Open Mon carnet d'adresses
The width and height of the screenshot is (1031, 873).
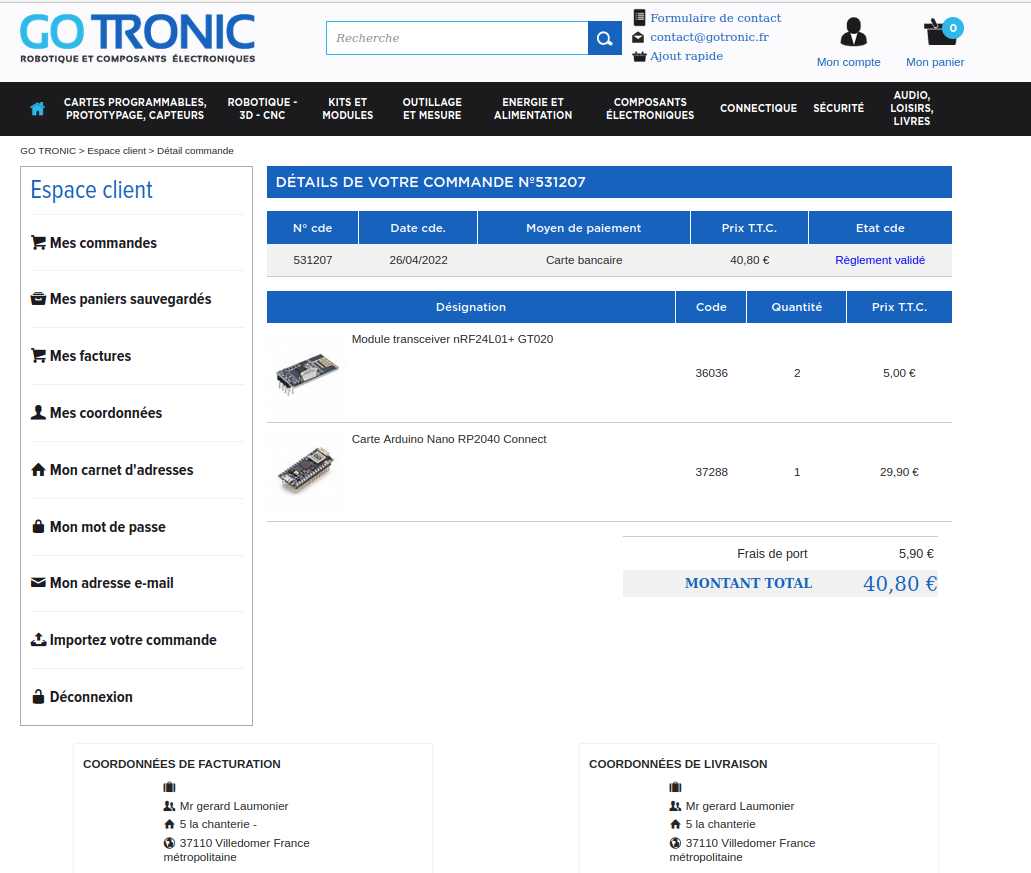pos(121,470)
